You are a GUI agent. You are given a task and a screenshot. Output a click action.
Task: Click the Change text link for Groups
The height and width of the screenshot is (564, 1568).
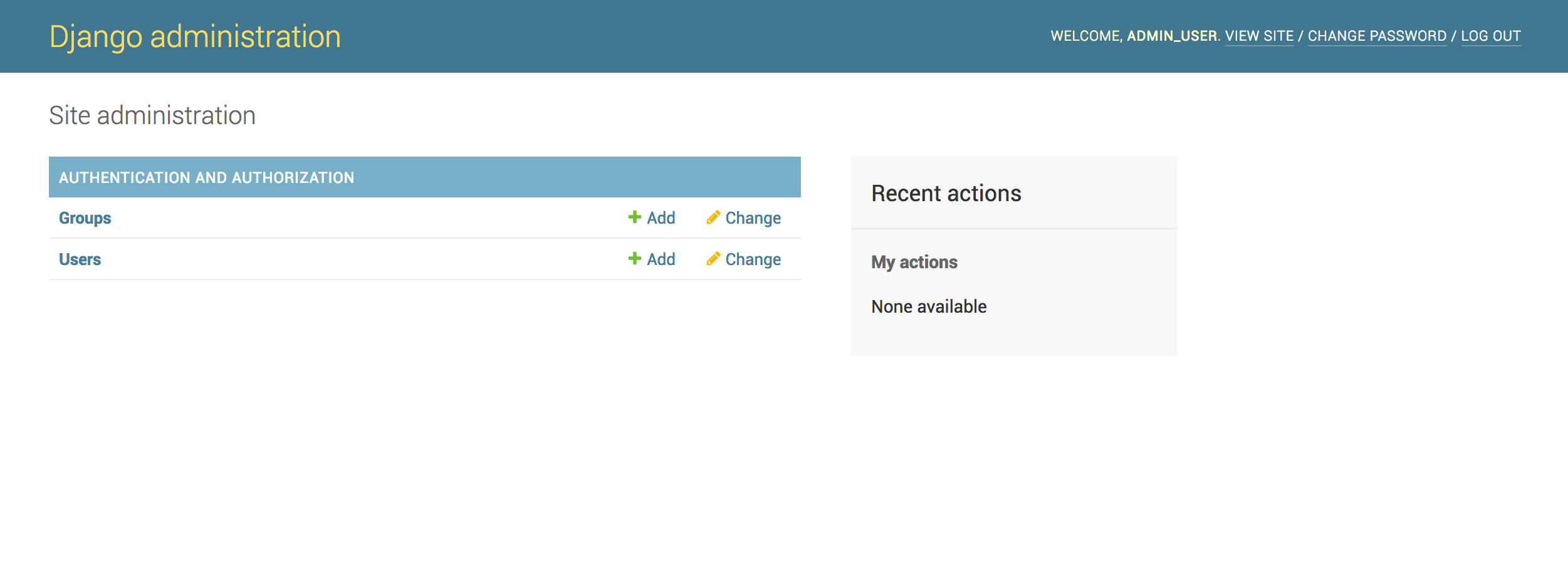tap(753, 218)
